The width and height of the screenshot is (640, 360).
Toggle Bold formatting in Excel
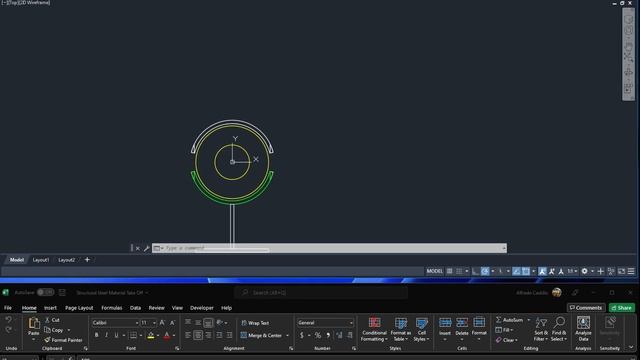pos(96,336)
